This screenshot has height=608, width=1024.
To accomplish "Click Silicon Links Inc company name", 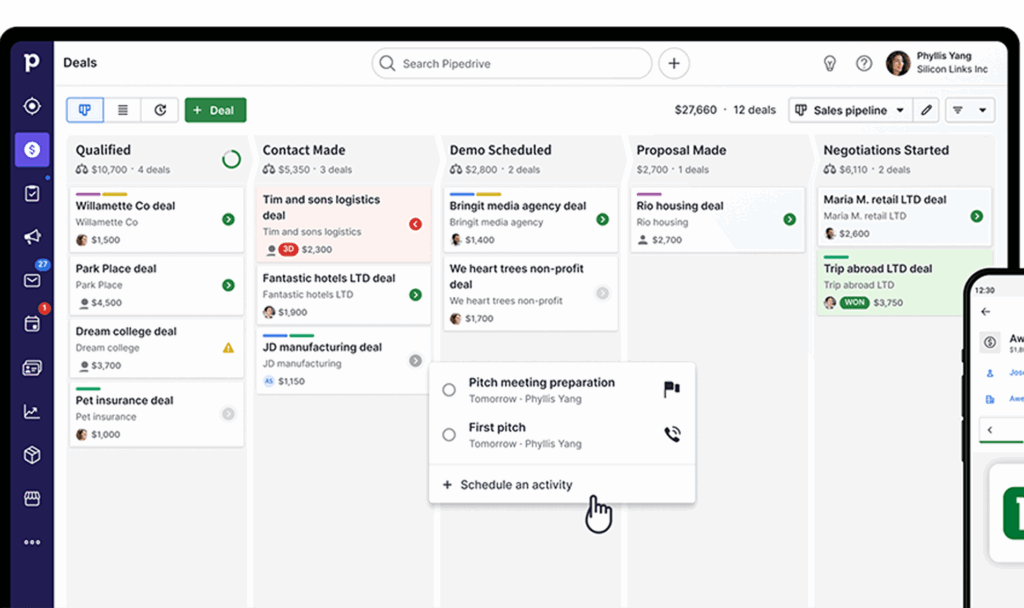I will coord(952,69).
